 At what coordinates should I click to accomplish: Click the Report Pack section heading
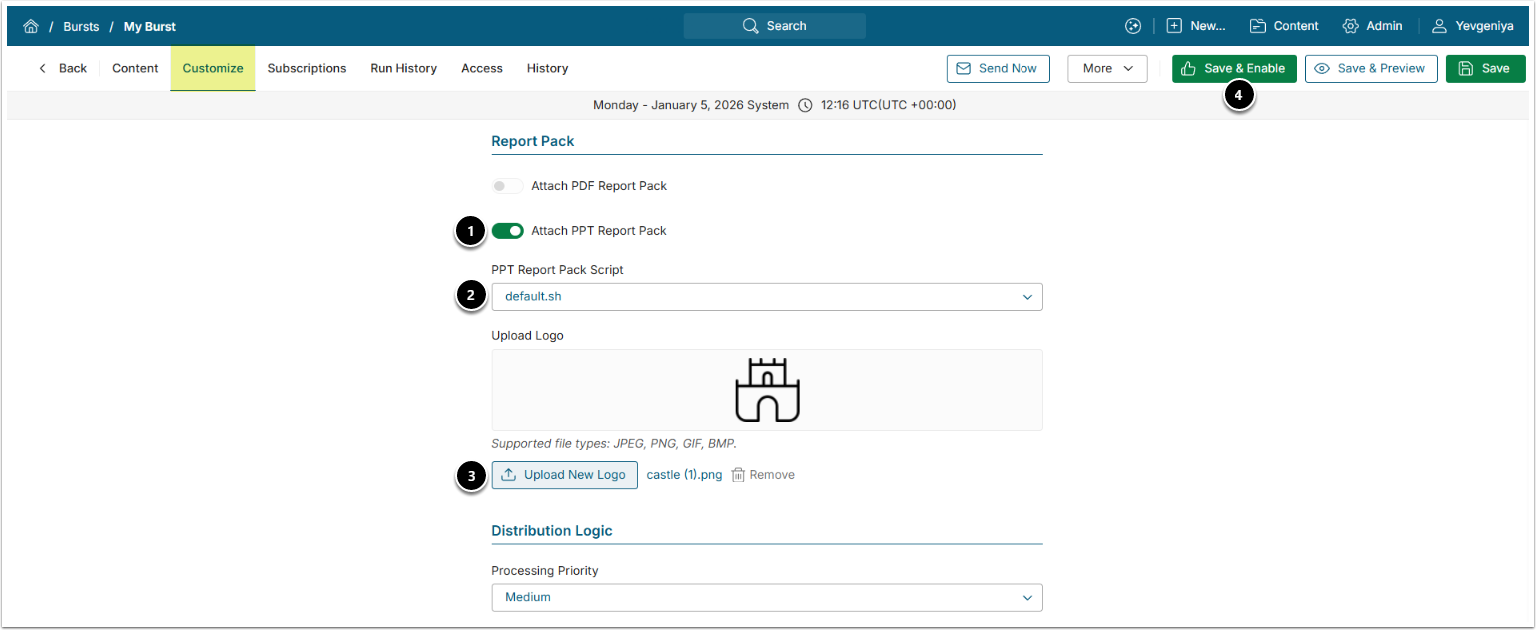pos(533,141)
